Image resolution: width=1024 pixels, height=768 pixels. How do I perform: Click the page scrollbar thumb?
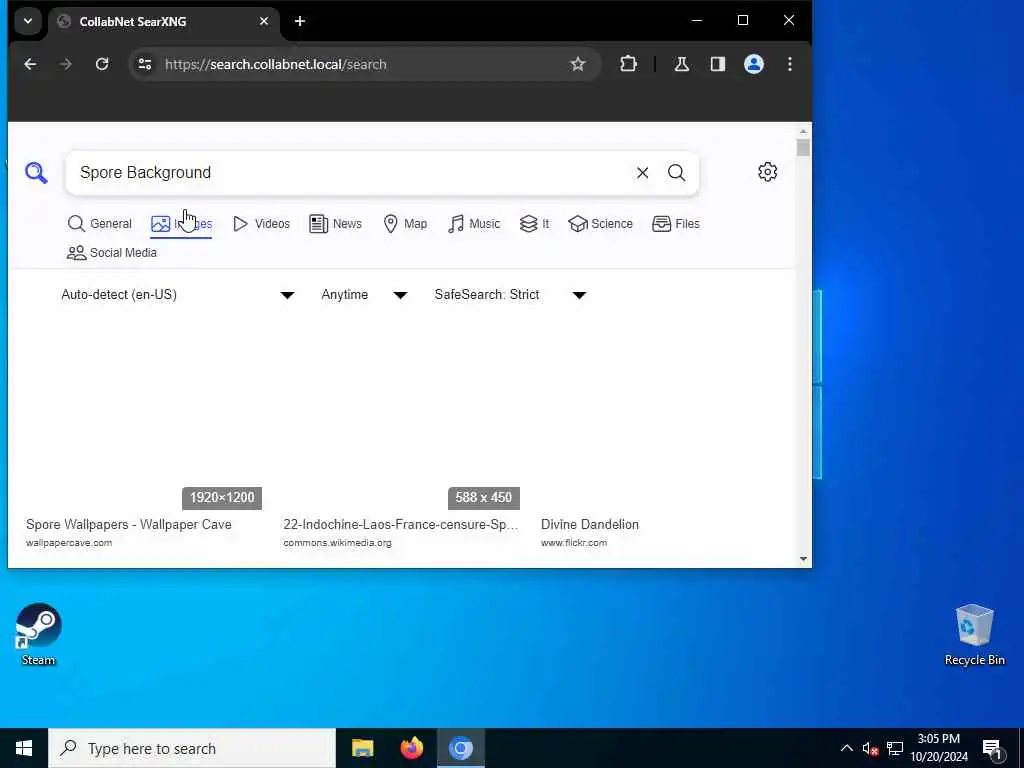(803, 148)
